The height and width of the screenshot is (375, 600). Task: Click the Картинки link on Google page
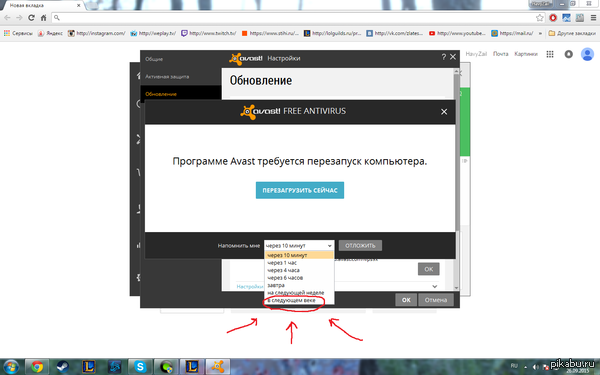click(x=526, y=54)
